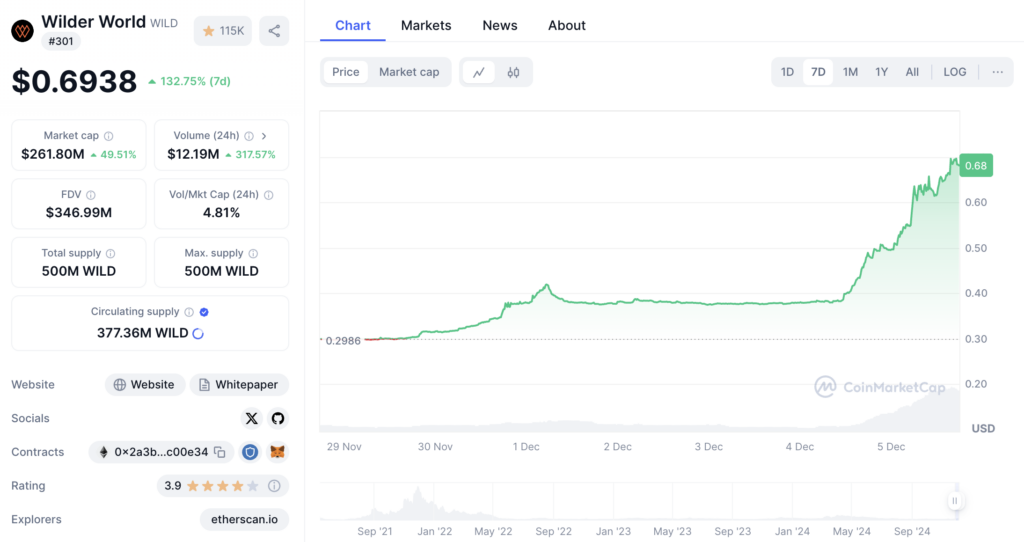
Task: Click the #301 rank badge
Action: pos(61,41)
